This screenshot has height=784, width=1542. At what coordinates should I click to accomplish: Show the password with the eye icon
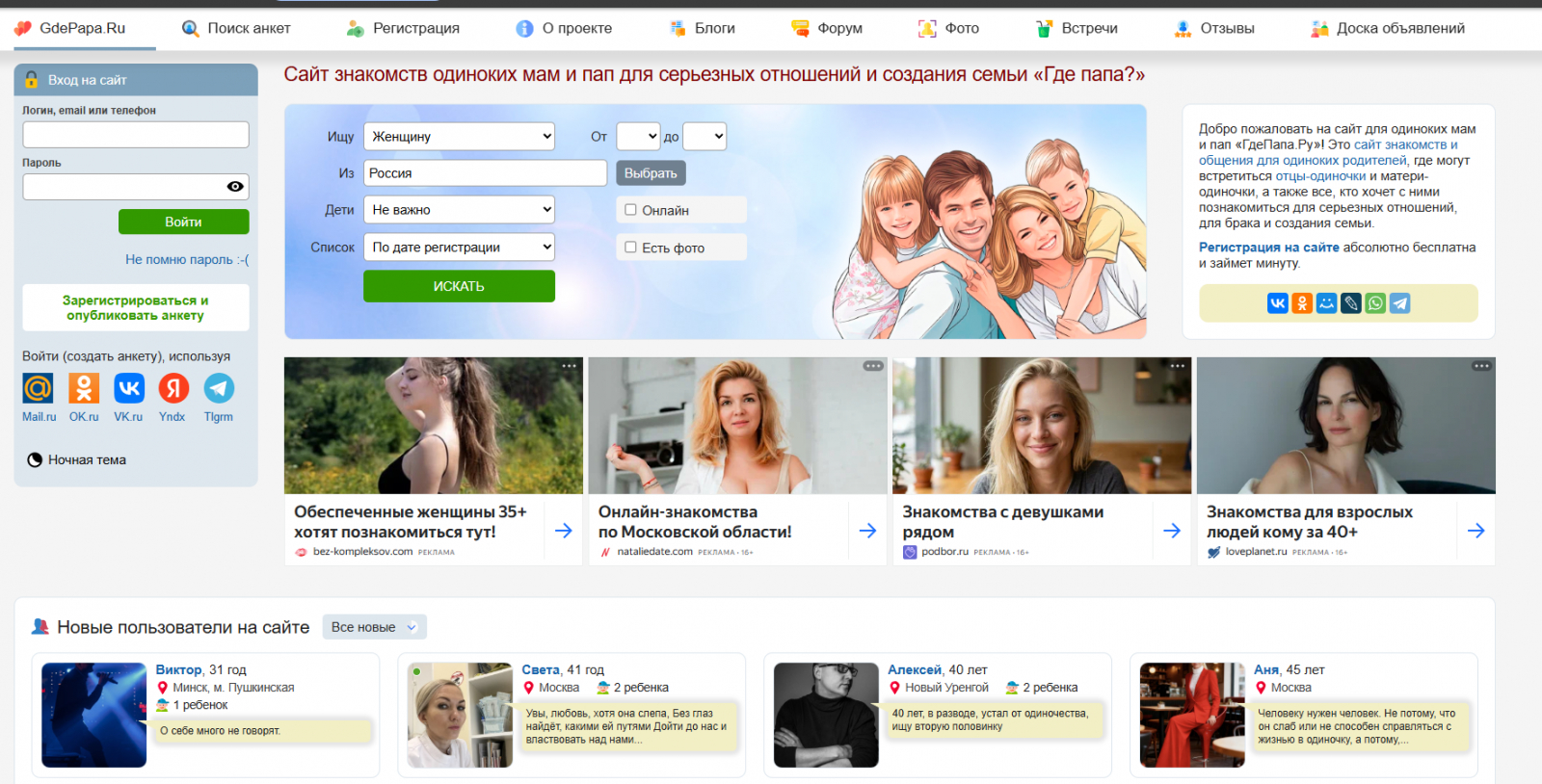[x=235, y=187]
